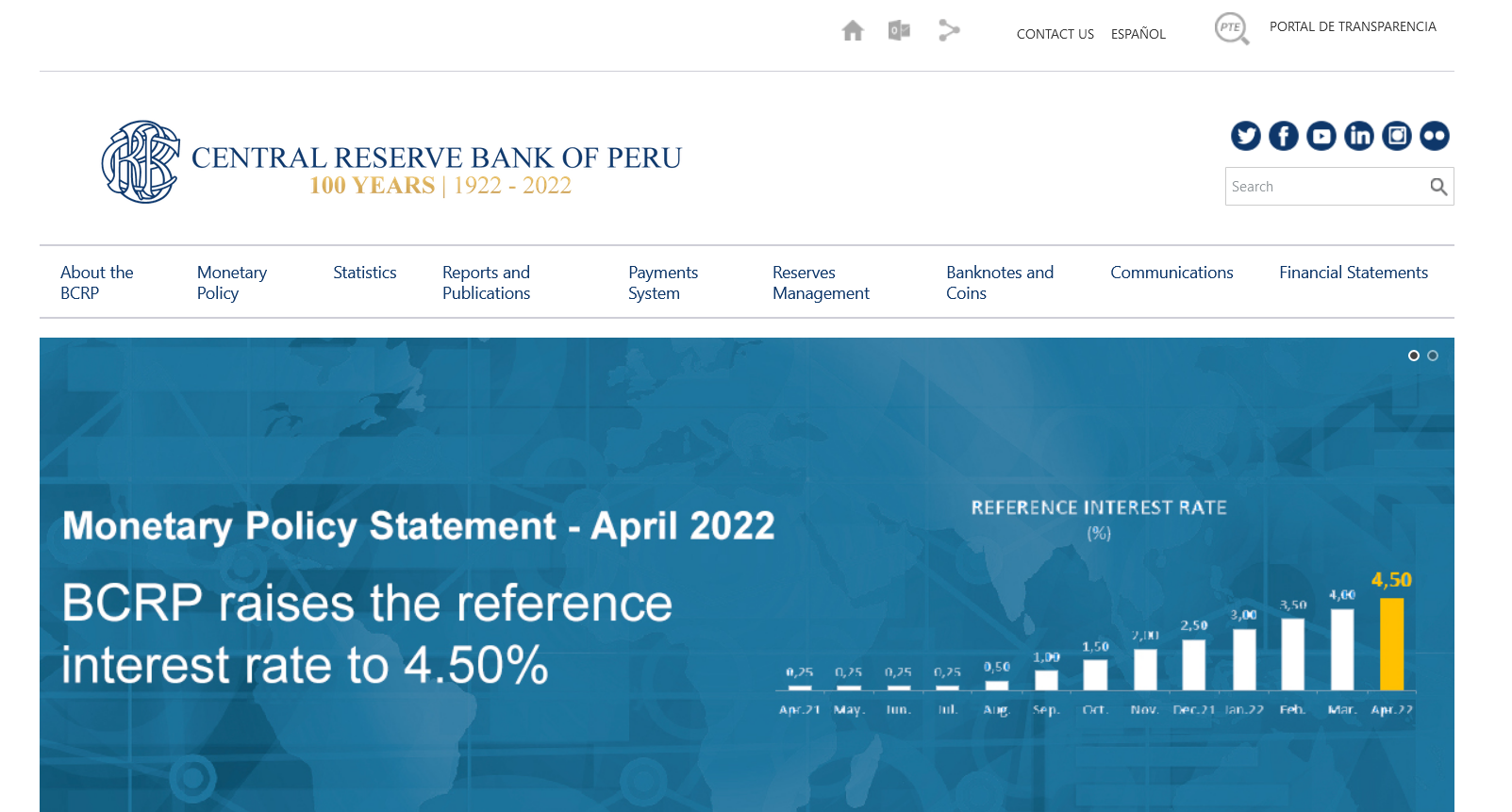Click inside the Search text field
Screen dimensions: 1512x812
pos(1325,187)
